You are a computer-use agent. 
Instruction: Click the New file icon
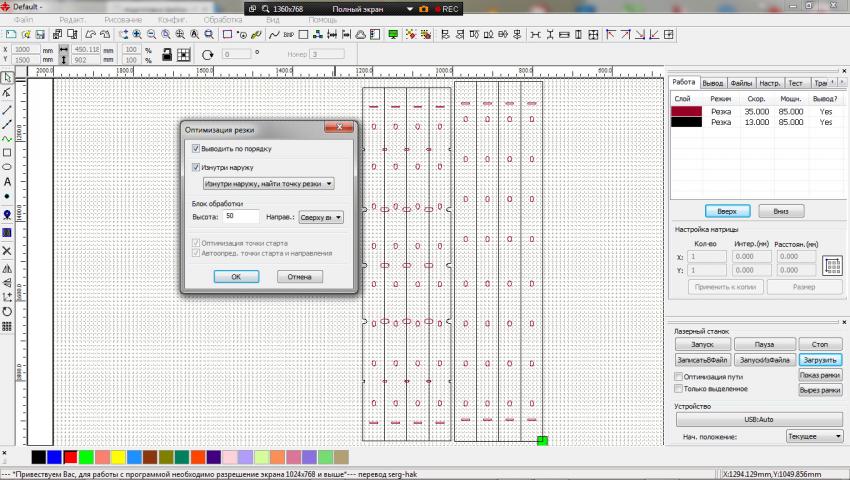tap(11, 34)
